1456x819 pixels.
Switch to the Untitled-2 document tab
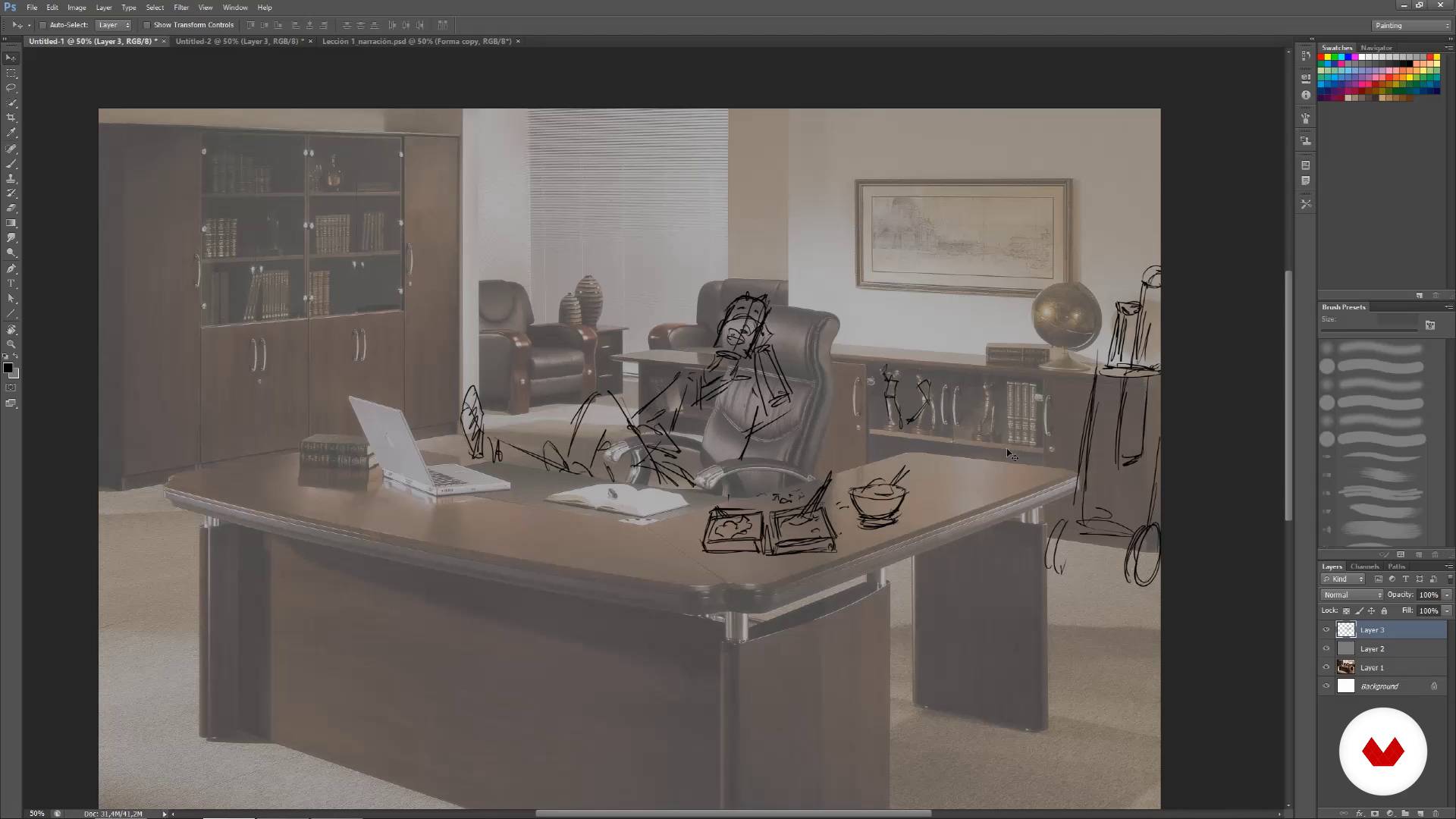(240, 42)
